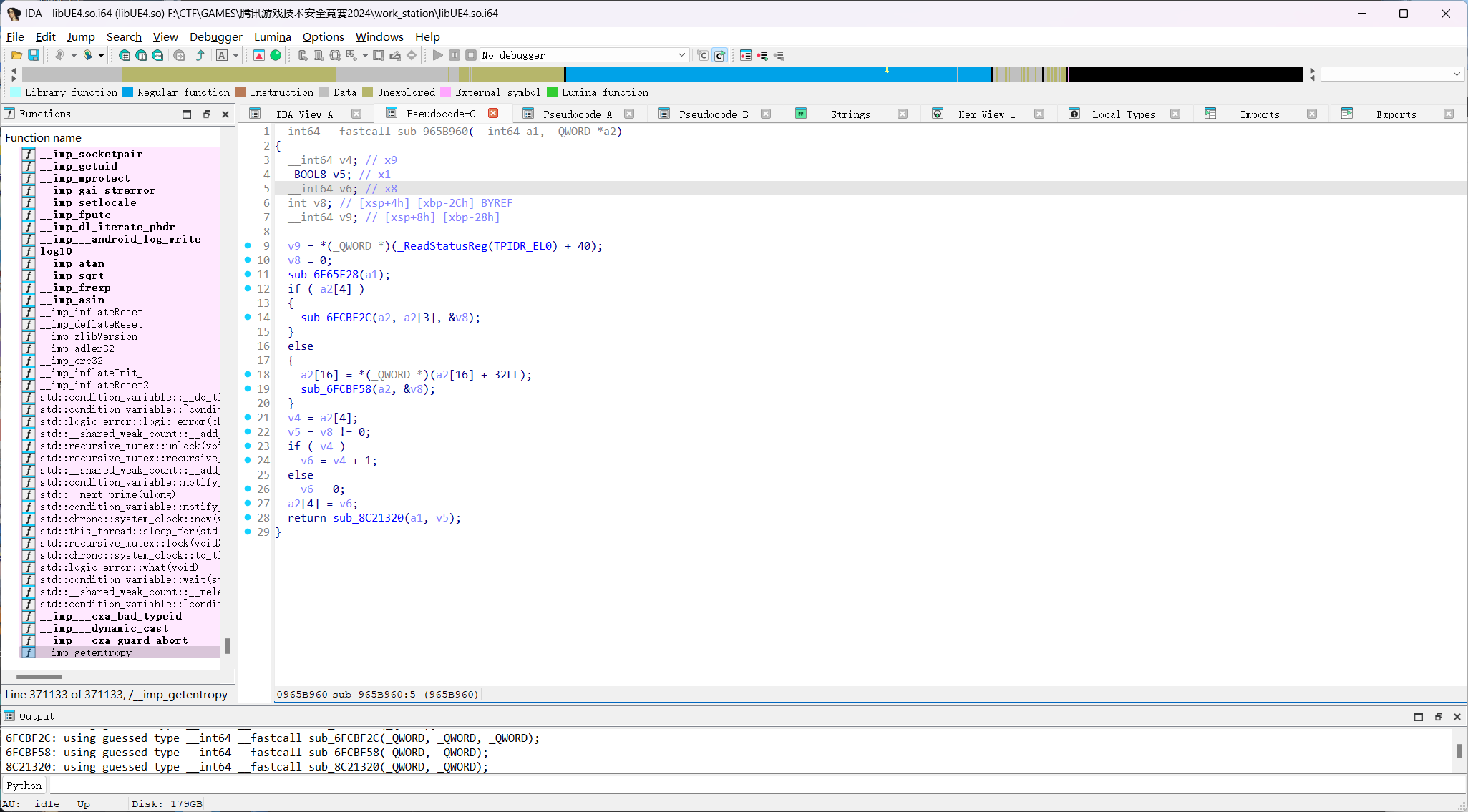The height and width of the screenshot is (812, 1468).
Task: Click the Jump back arrow icon
Action: 59,55
